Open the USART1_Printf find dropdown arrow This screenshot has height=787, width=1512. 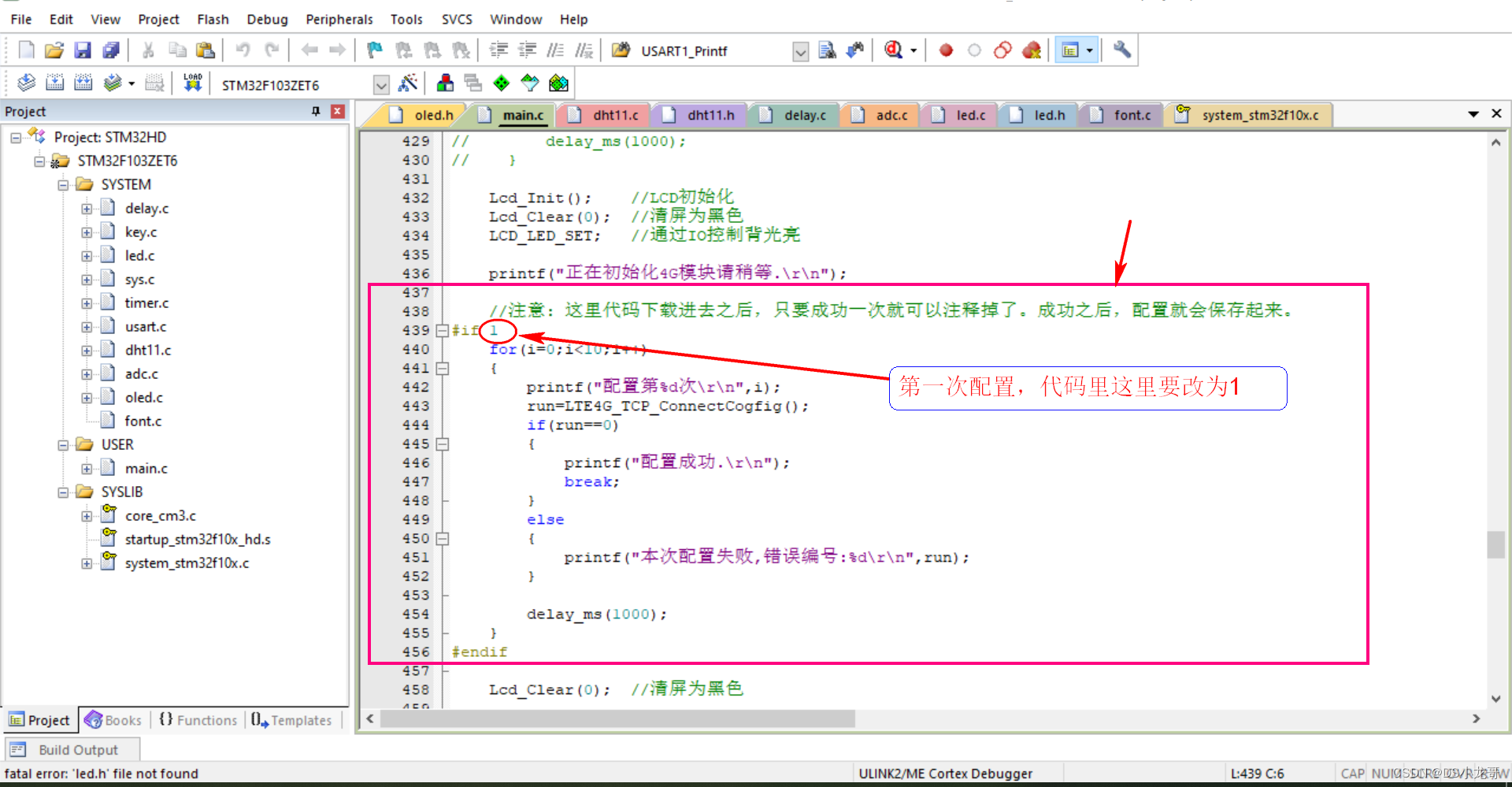800,52
